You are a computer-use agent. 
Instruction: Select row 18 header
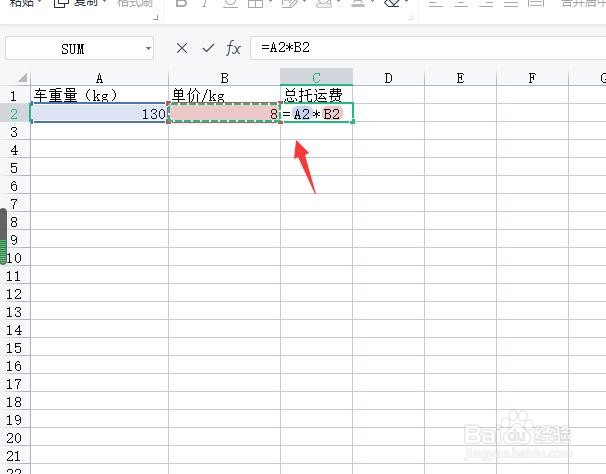pyautogui.click(x=14, y=402)
